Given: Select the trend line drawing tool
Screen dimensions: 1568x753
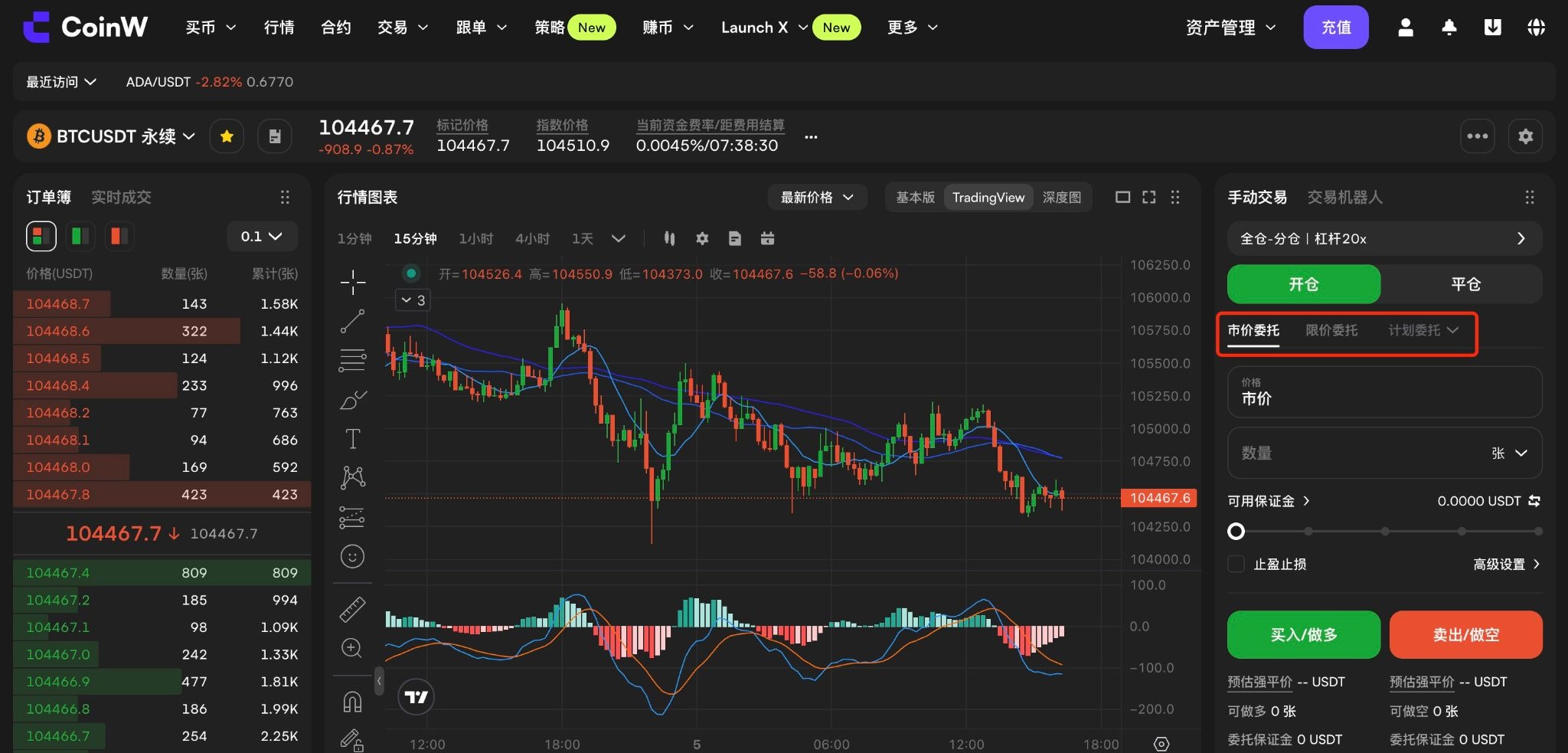Looking at the screenshot, I should point(353,322).
